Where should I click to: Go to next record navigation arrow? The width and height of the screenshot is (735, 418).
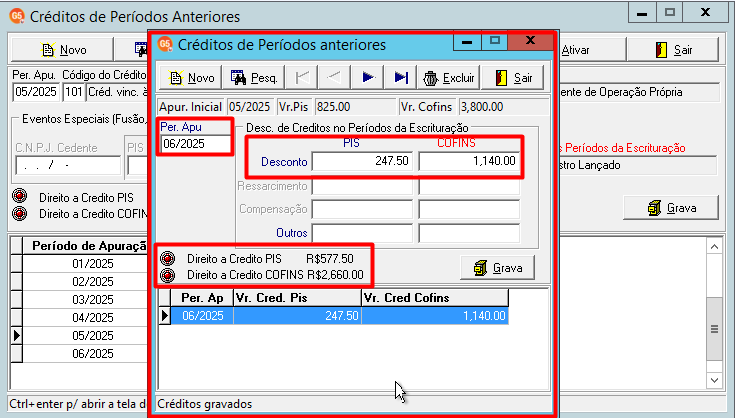point(368,78)
